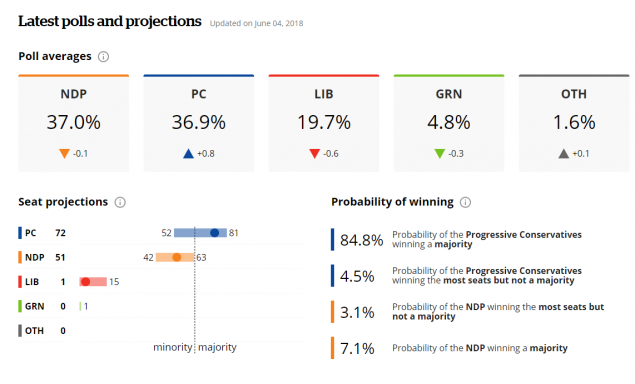Click the info icon beside Poll averages
The width and height of the screenshot is (635, 384).
(103, 57)
